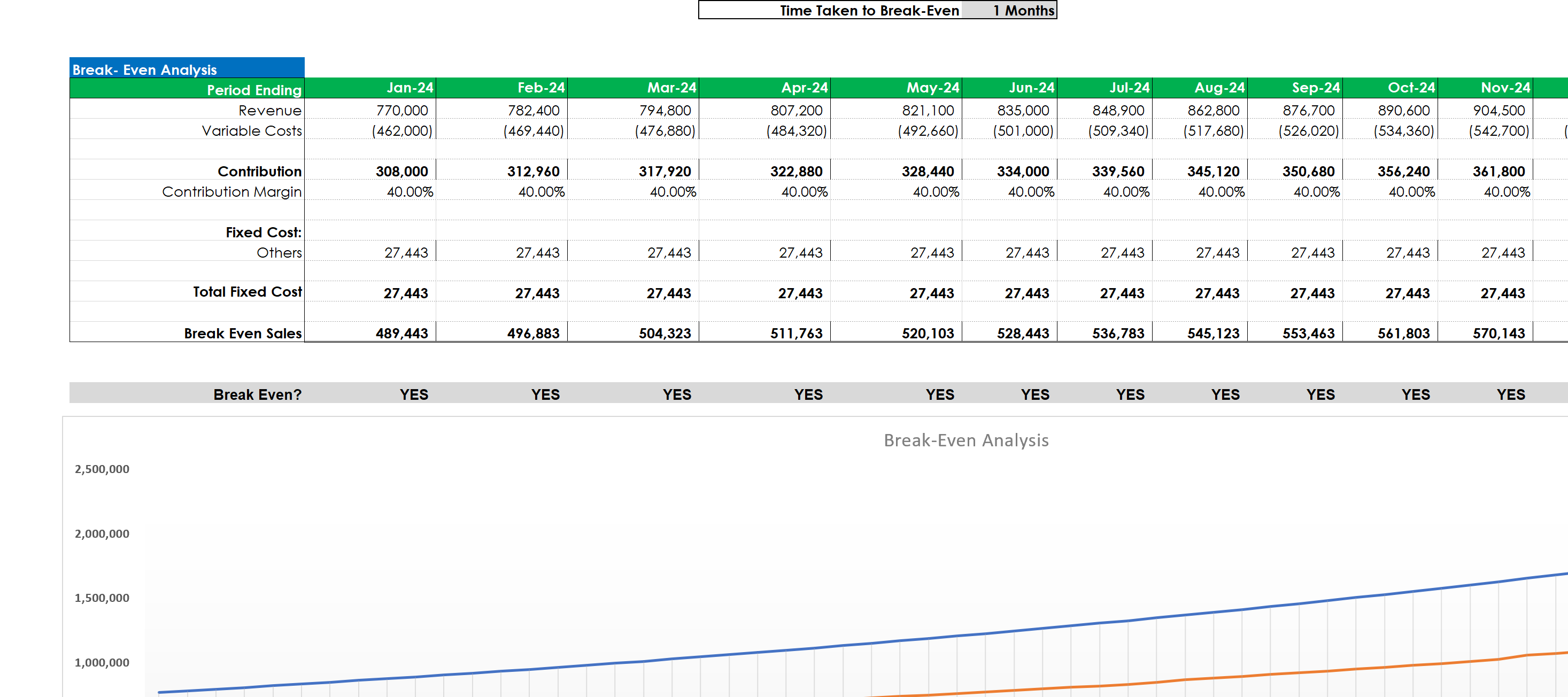The height and width of the screenshot is (697, 1568).
Task: Select the Jul-24 column header
Action: [1105, 88]
